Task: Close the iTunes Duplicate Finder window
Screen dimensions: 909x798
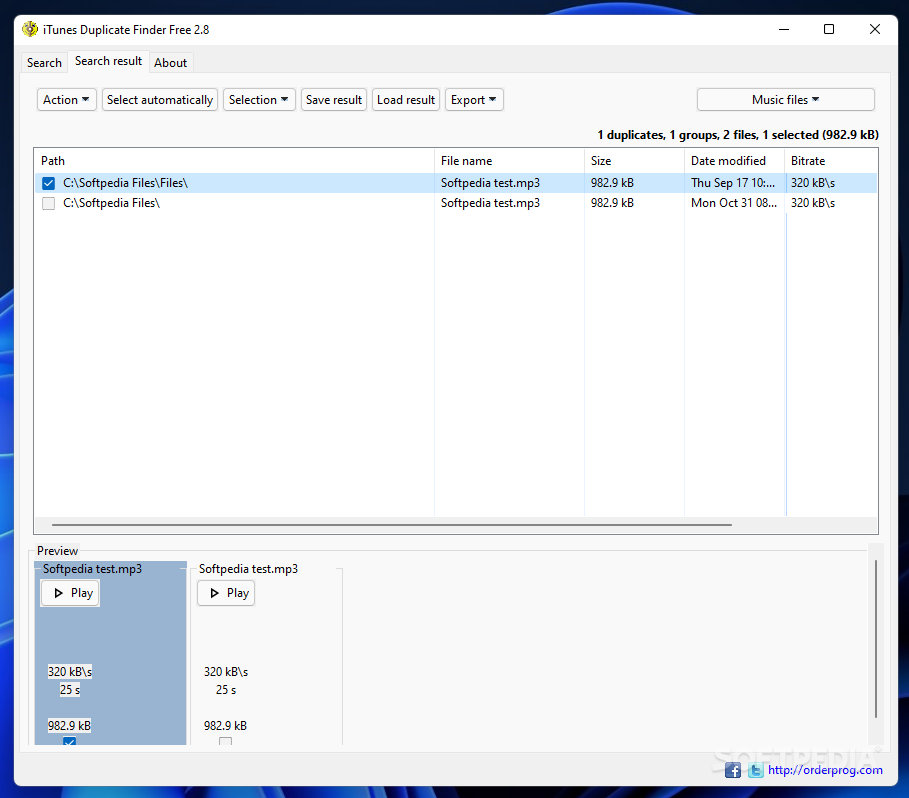Action: (875, 29)
